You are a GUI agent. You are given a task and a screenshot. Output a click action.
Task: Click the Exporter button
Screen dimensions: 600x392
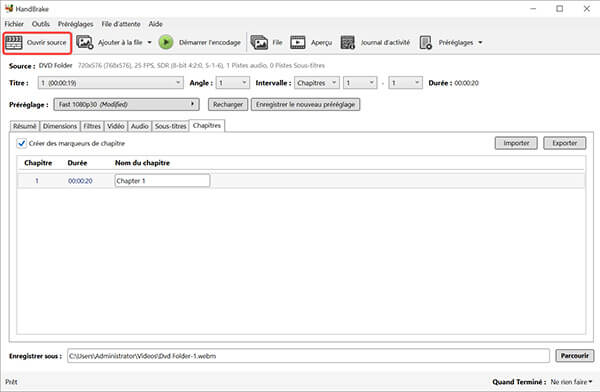click(564, 143)
